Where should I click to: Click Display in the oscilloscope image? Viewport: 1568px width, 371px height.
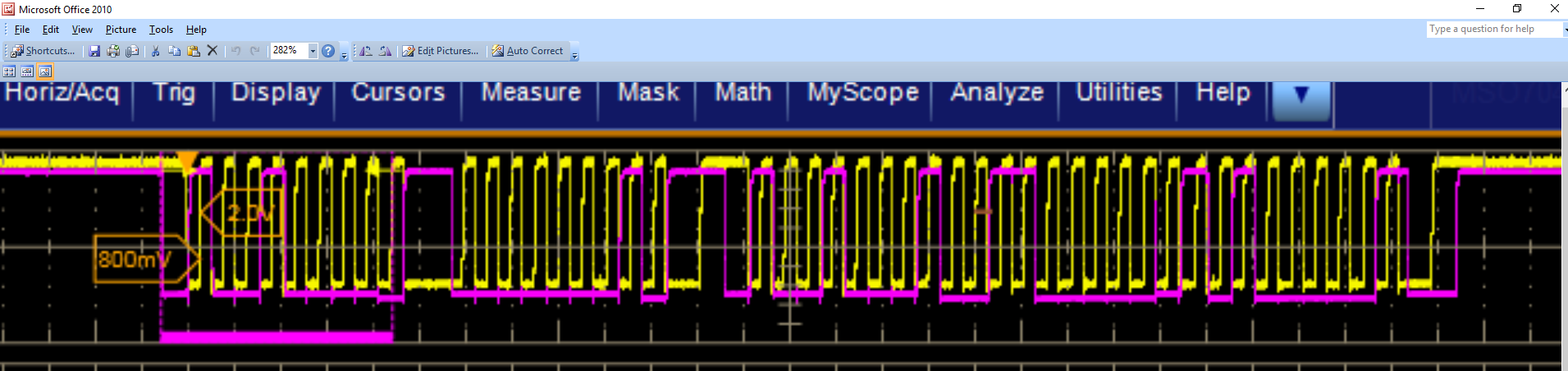(x=276, y=93)
